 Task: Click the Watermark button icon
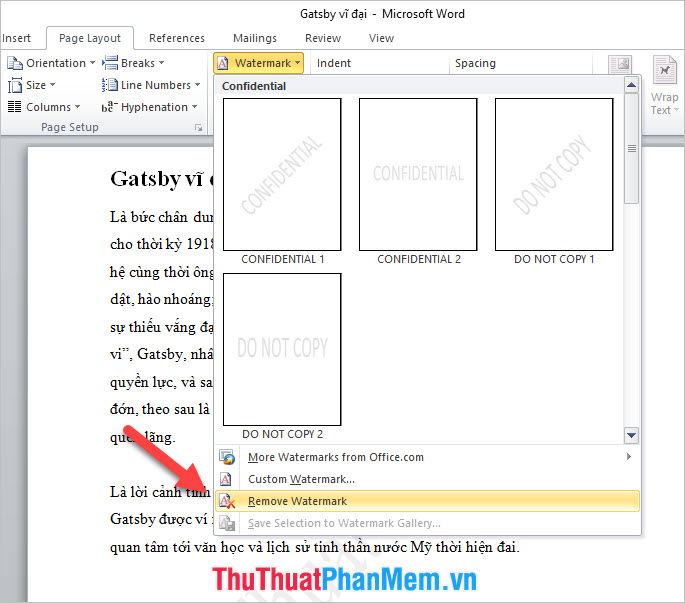pos(223,63)
